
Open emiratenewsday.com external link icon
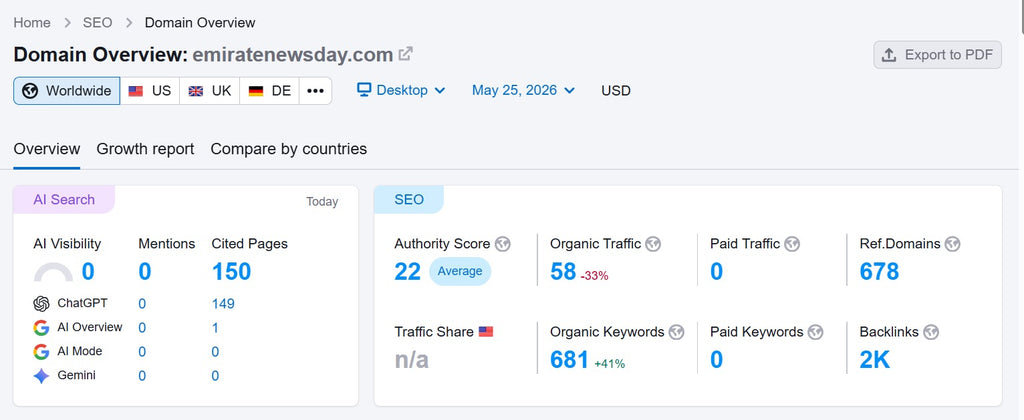(406, 54)
